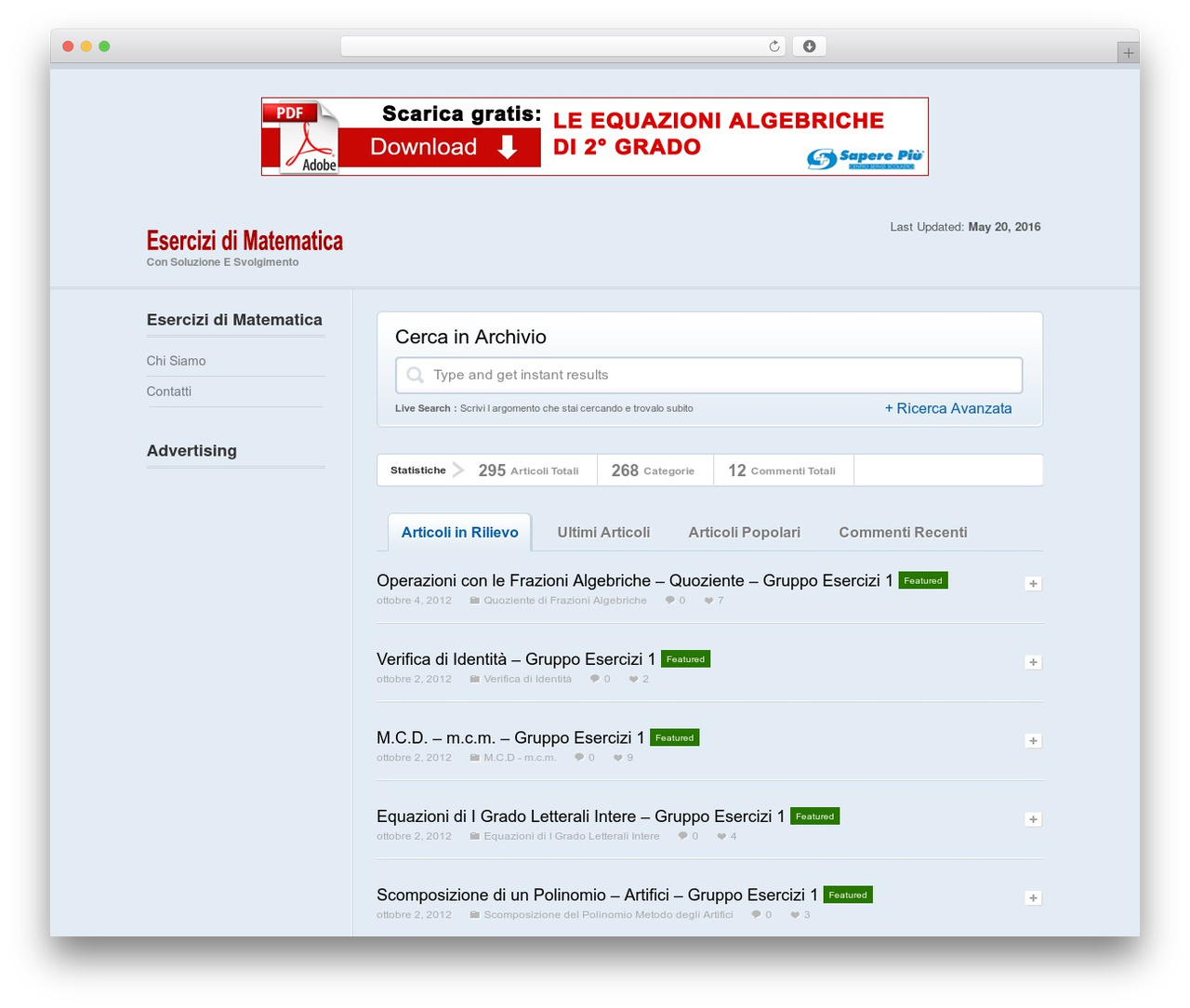Screen dimensions: 1190x1008
Task: Select the Articoli in Rilievo tab
Action: point(459,532)
